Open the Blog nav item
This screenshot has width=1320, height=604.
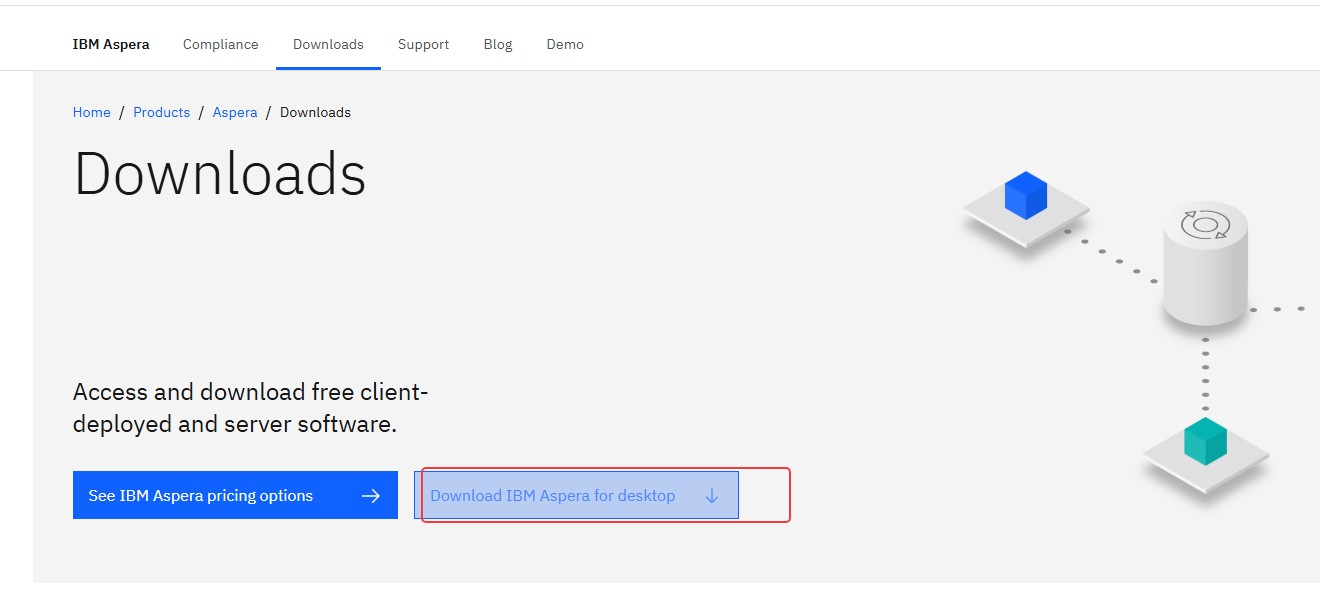(x=498, y=44)
